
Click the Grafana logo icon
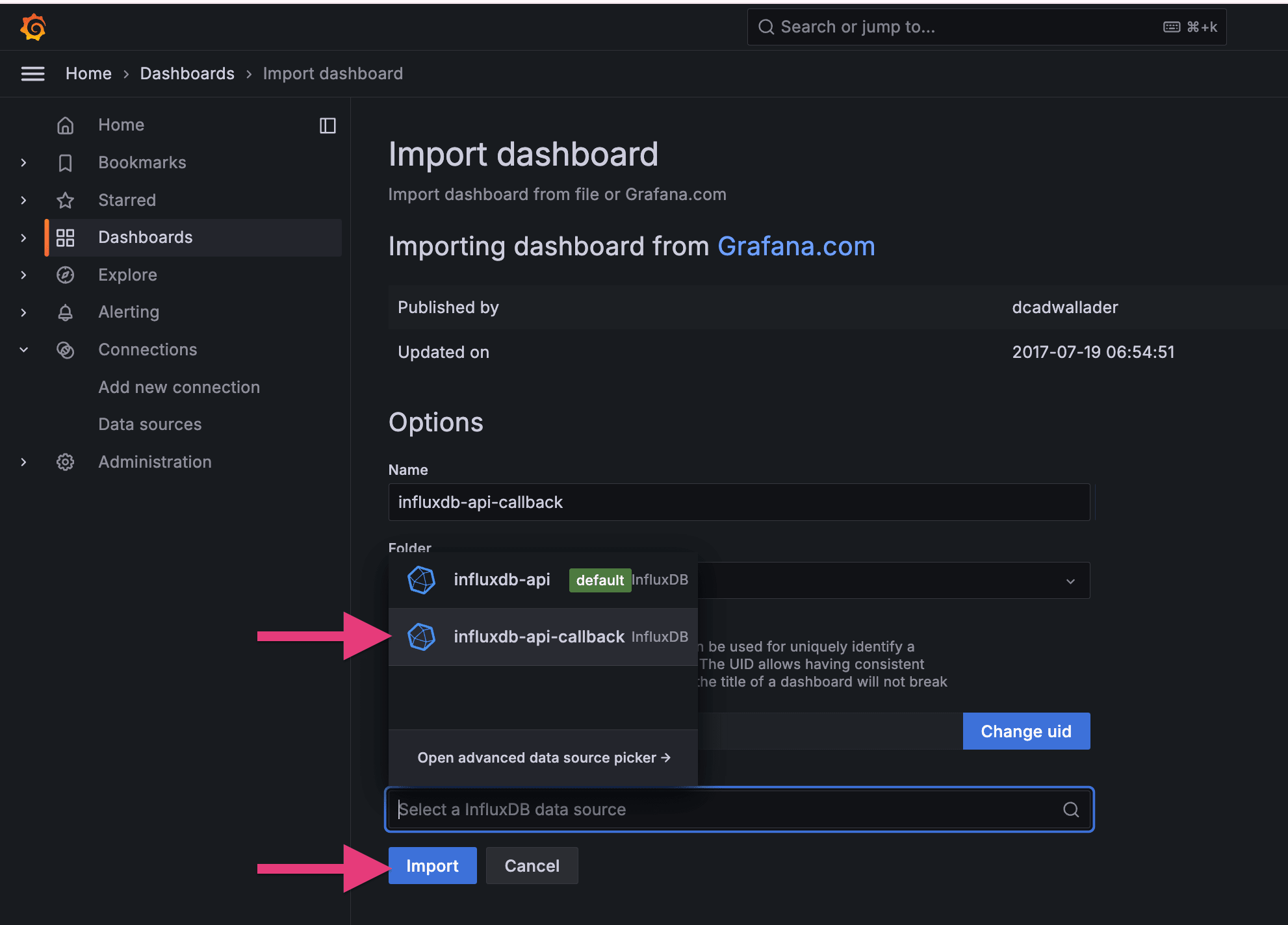pyautogui.click(x=33, y=27)
